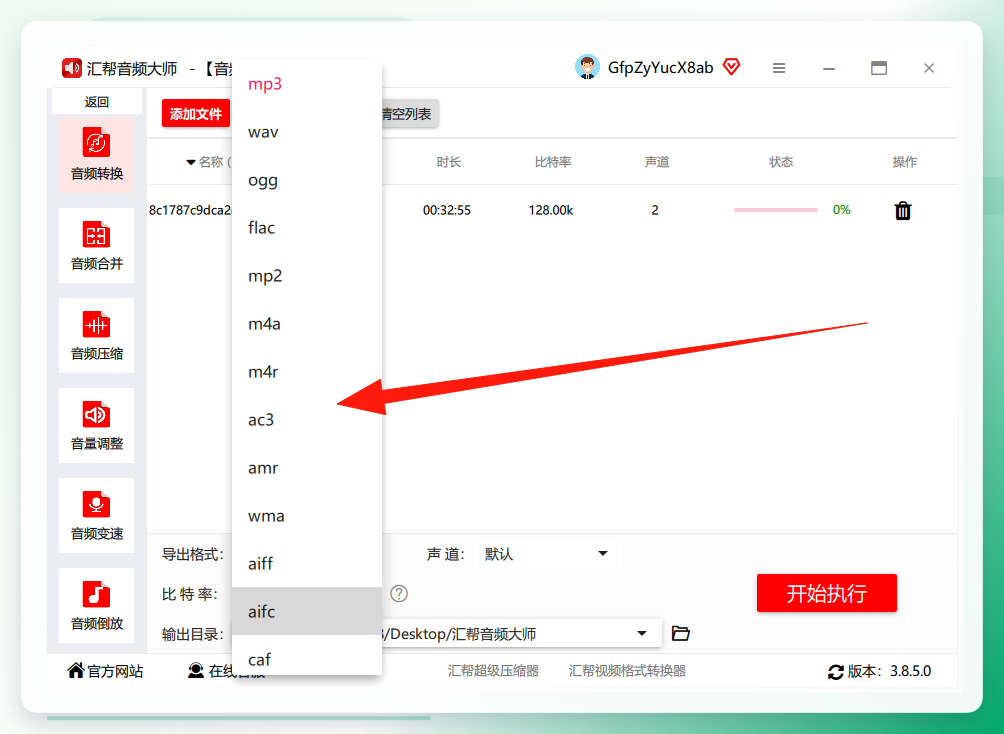The height and width of the screenshot is (734, 1004).
Task: Open the 音频变速 speed change tool
Action: point(96,515)
